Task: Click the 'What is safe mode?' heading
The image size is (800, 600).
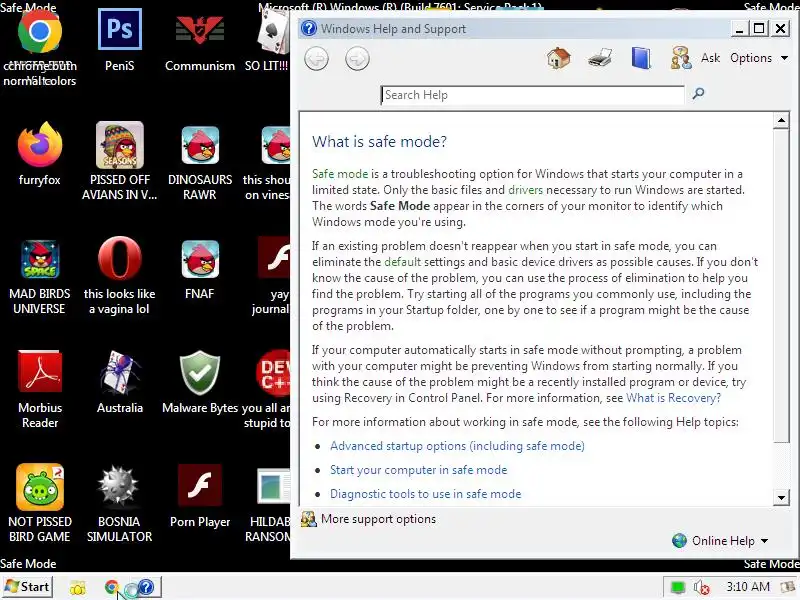Action: coord(379,141)
